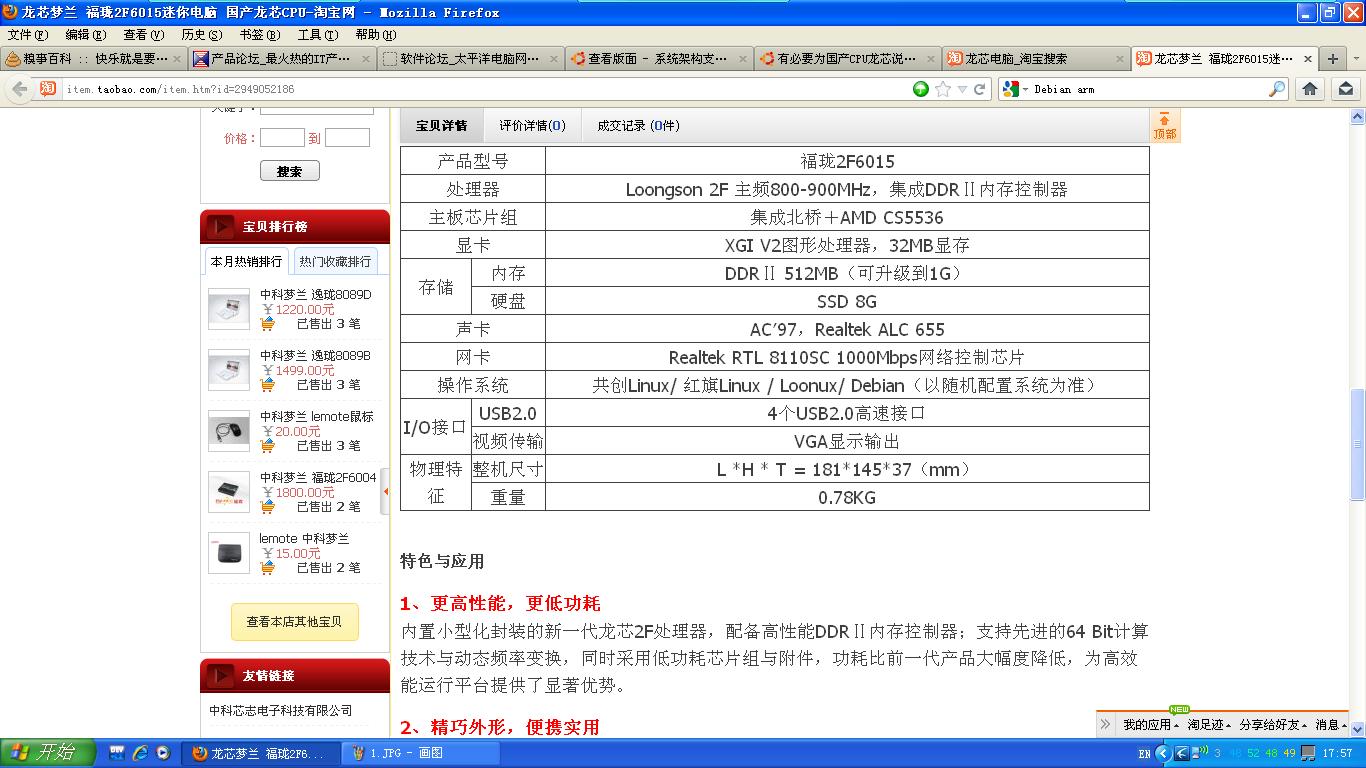Viewport: 1366px width, 768px height.
Task: Click the 福珑2F6004 product thumbnail
Action: click(x=229, y=492)
